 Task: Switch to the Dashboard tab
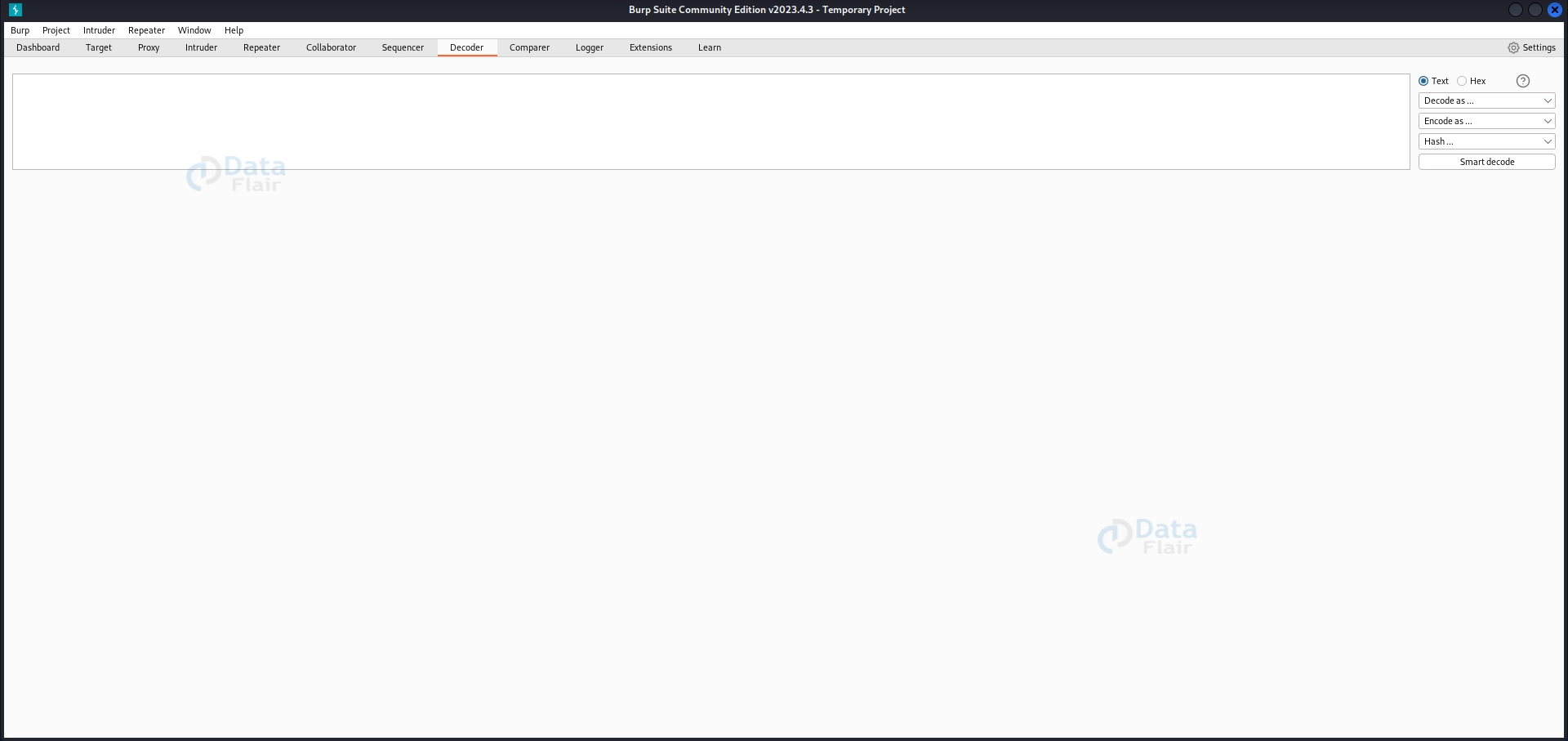pyautogui.click(x=38, y=47)
